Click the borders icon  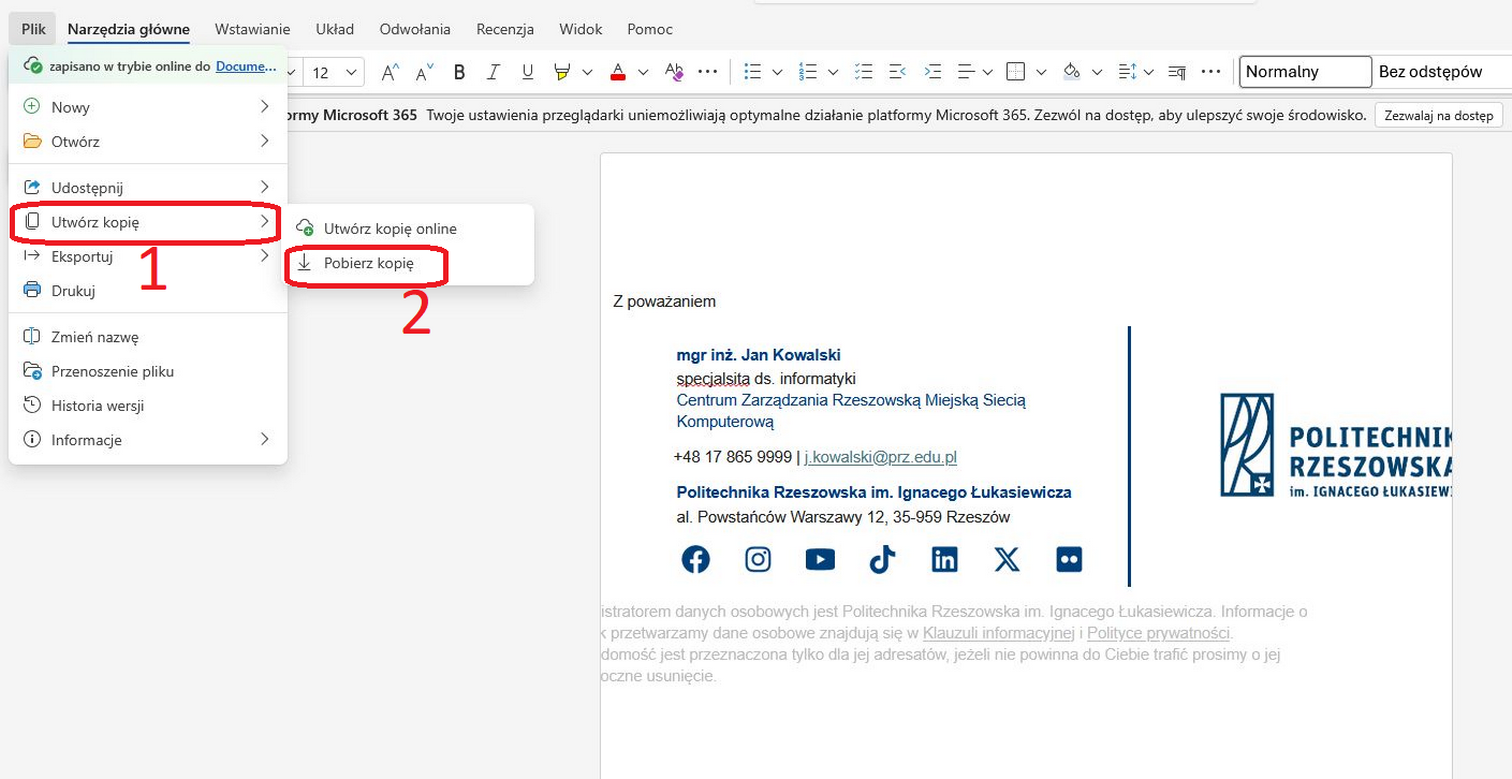(x=1016, y=72)
